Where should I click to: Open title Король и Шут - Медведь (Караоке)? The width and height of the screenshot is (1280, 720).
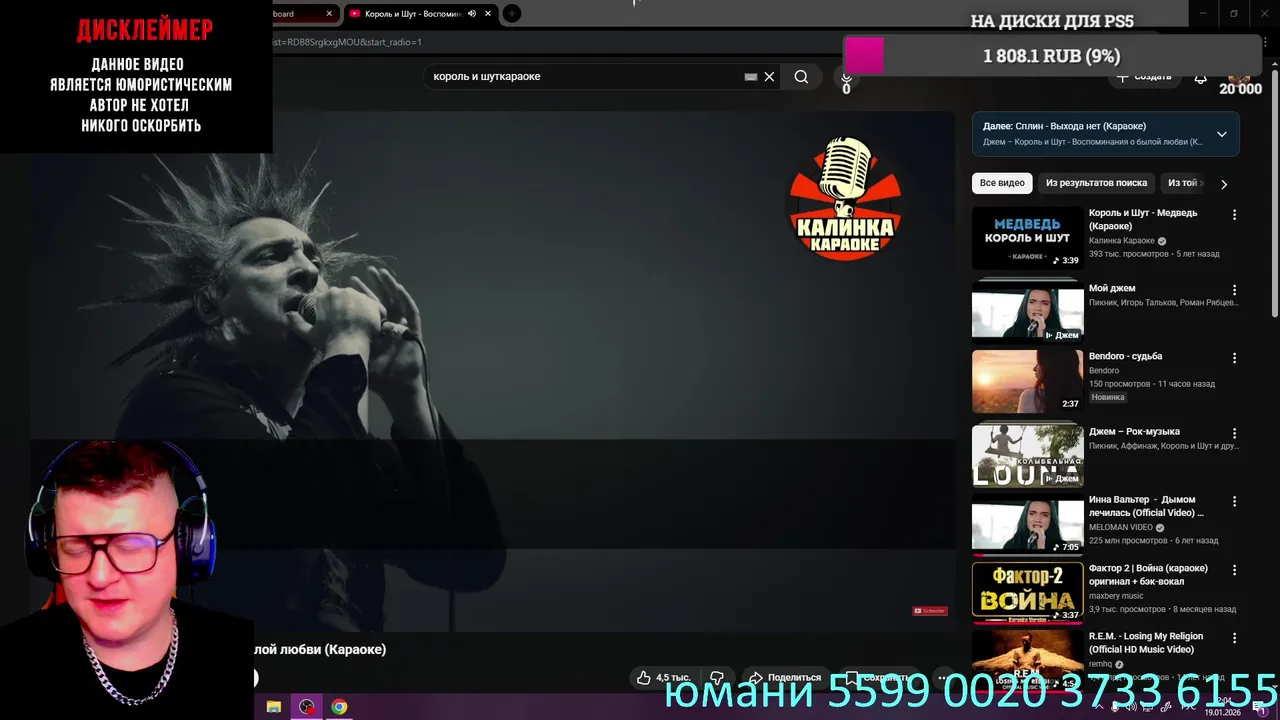(x=1143, y=219)
